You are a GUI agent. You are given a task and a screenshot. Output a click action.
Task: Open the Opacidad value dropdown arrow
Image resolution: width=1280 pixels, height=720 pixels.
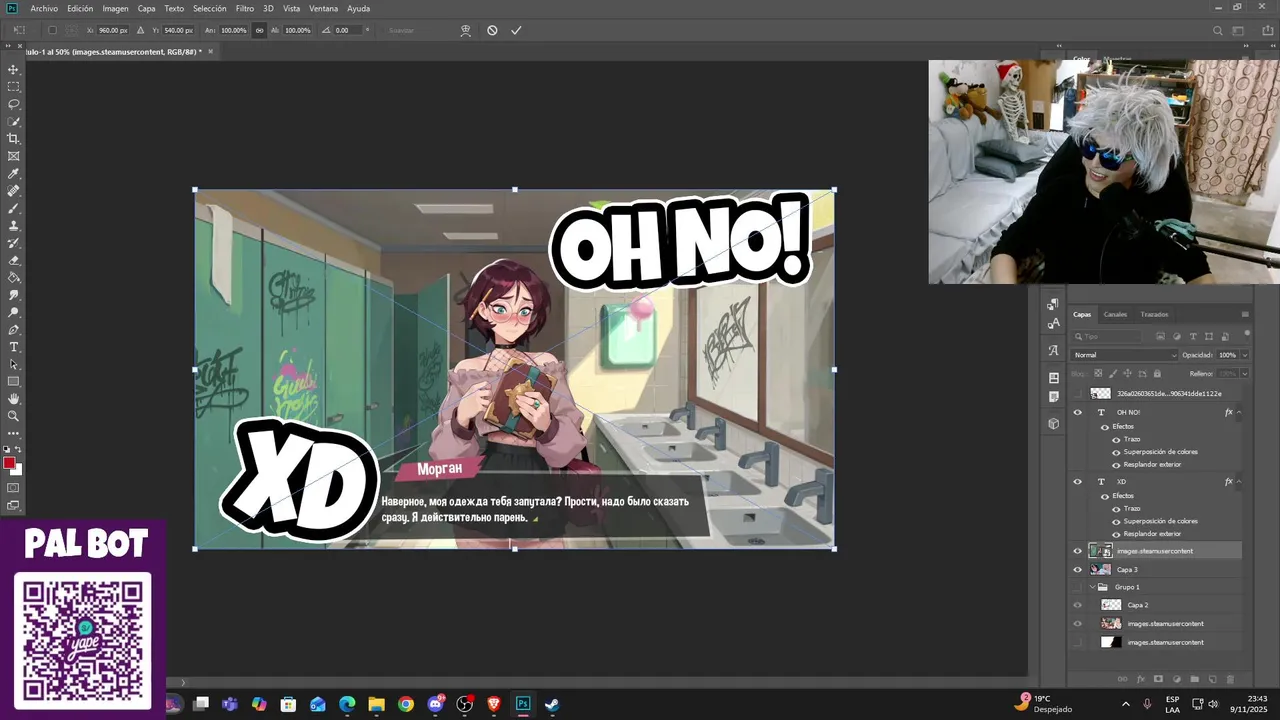(1244, 355)
